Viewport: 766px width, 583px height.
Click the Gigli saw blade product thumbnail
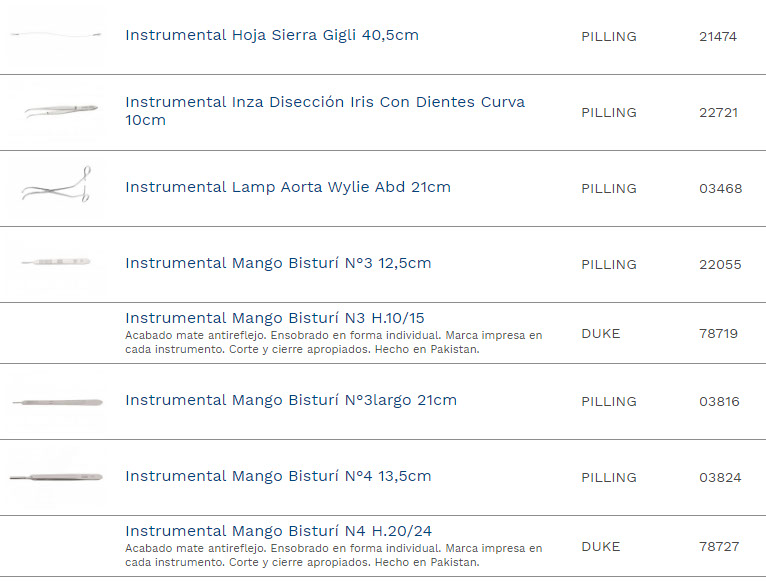(57, 36)
